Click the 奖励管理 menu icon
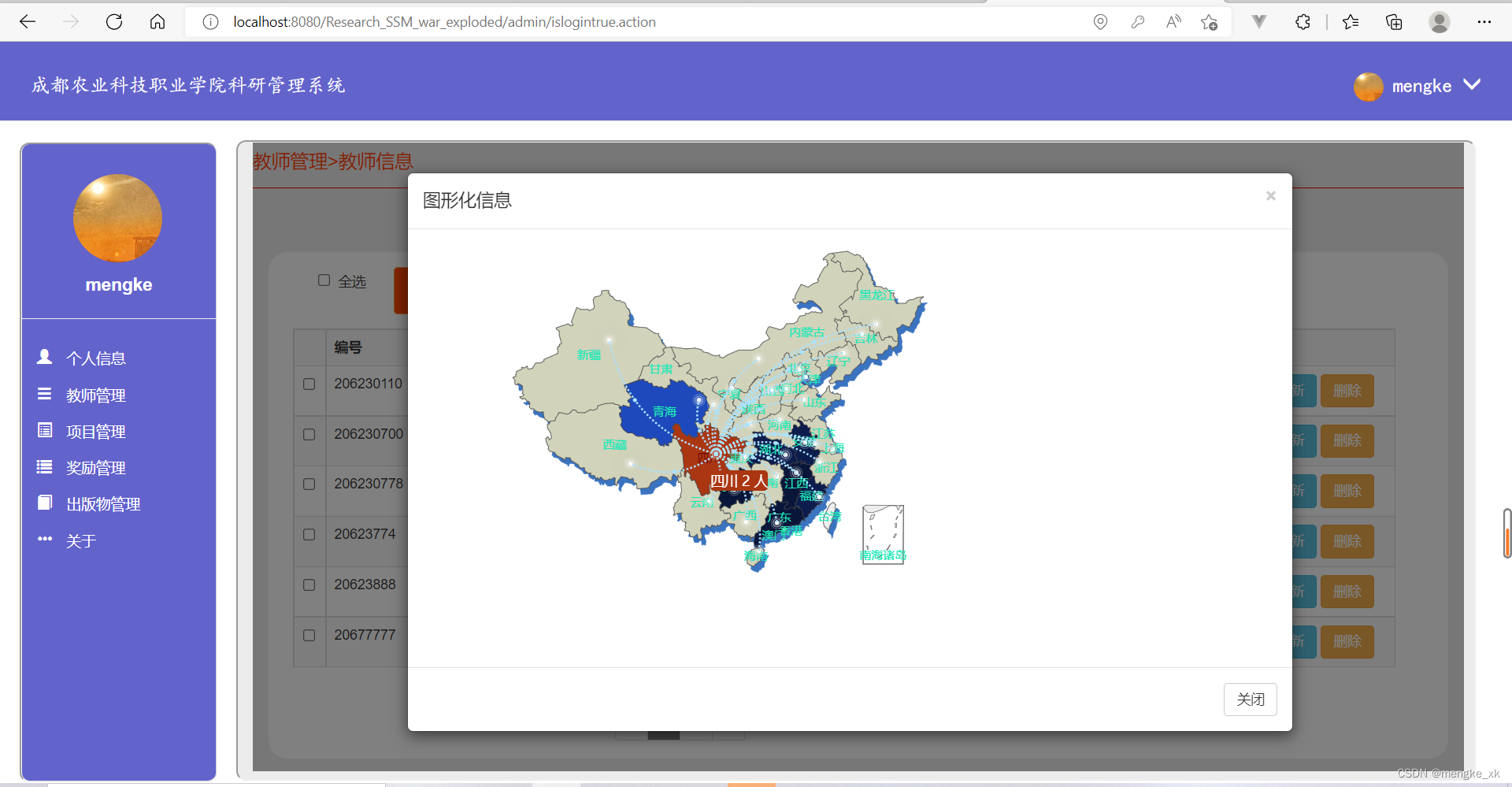Viewport: 1512px width, 787px height. pyautogui.click(x=45, y=466)
